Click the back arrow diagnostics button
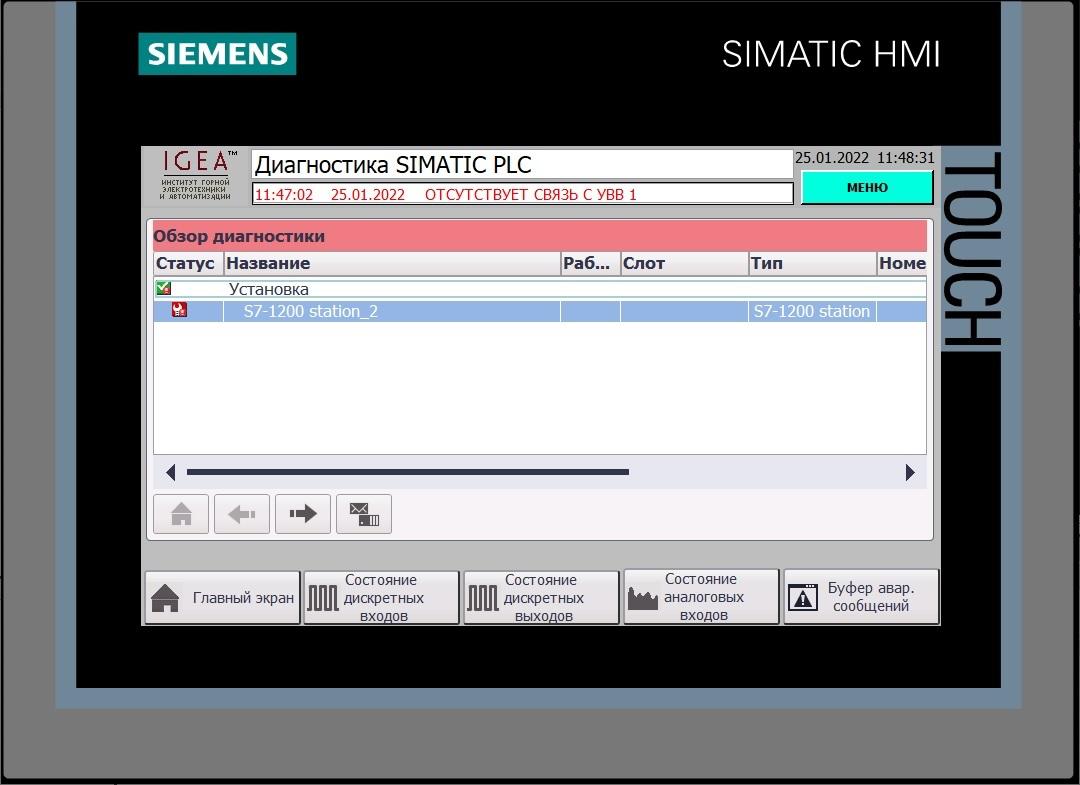 242,514
